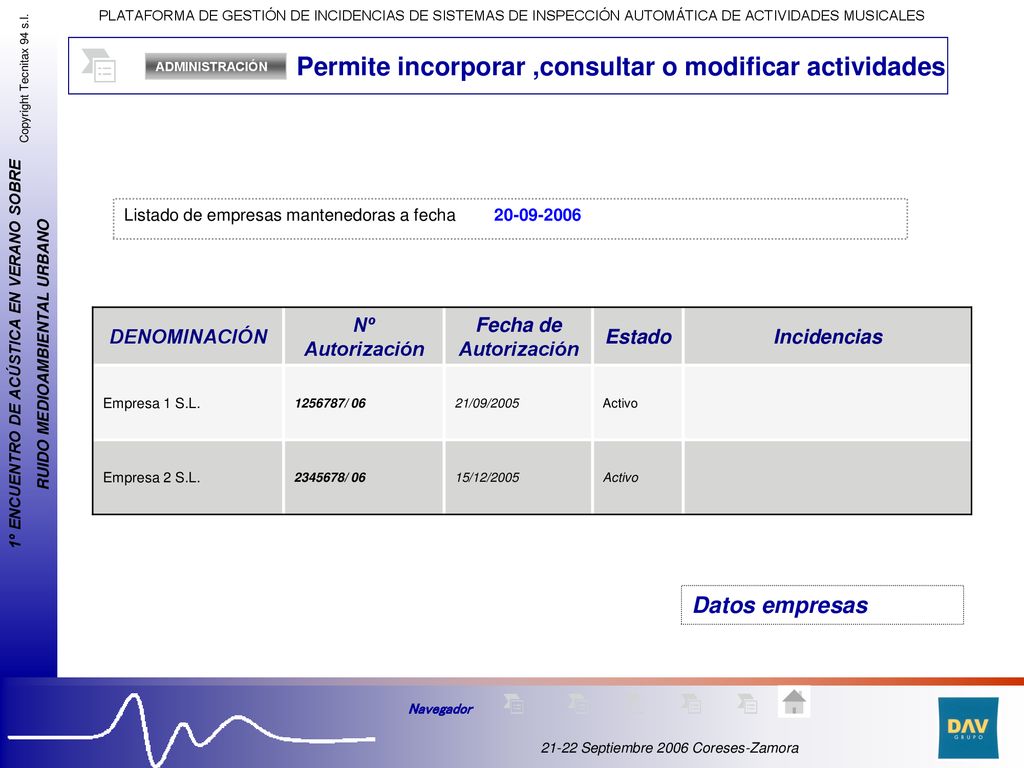Click authorization number 2345678/06
Screen dimensions: 1024x768
point(330,477)
